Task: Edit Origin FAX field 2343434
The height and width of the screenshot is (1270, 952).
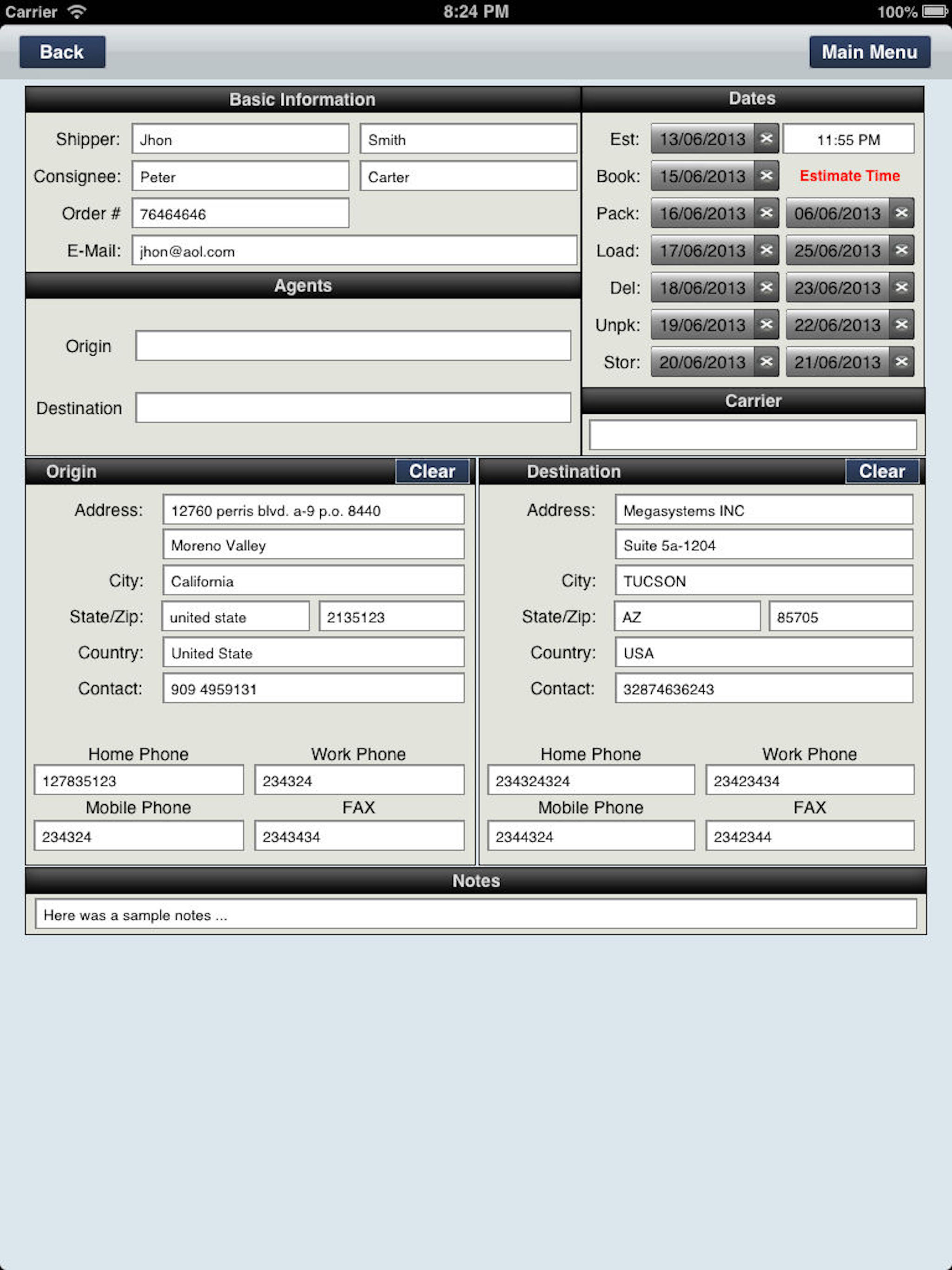Action: click(359, 835)
